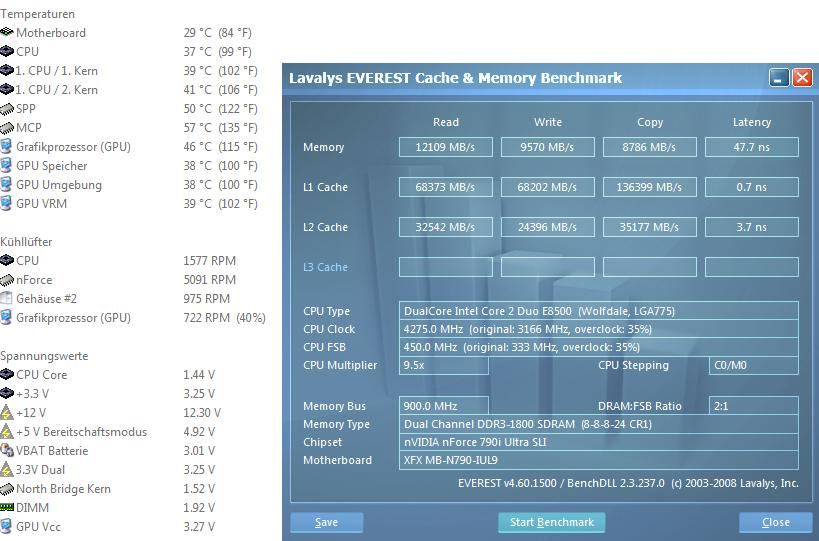Image resolution: width=819 pixels, height=541 pixels.
Task: Click the Start Benchmark button
Action: point(552,522)
